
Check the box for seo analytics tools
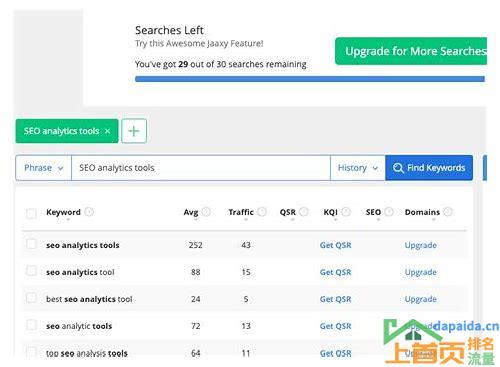click(x=31, y=244)
